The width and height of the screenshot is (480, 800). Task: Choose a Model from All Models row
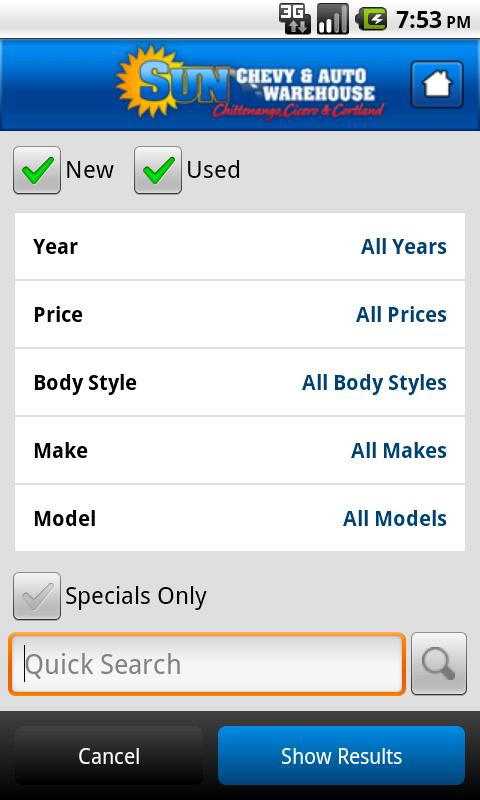coord(240,518)
